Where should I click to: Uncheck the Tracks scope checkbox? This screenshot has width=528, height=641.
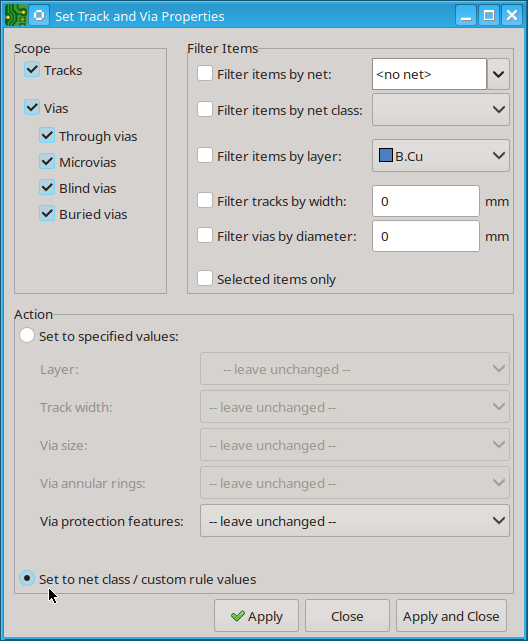click(x=32, y=69)
